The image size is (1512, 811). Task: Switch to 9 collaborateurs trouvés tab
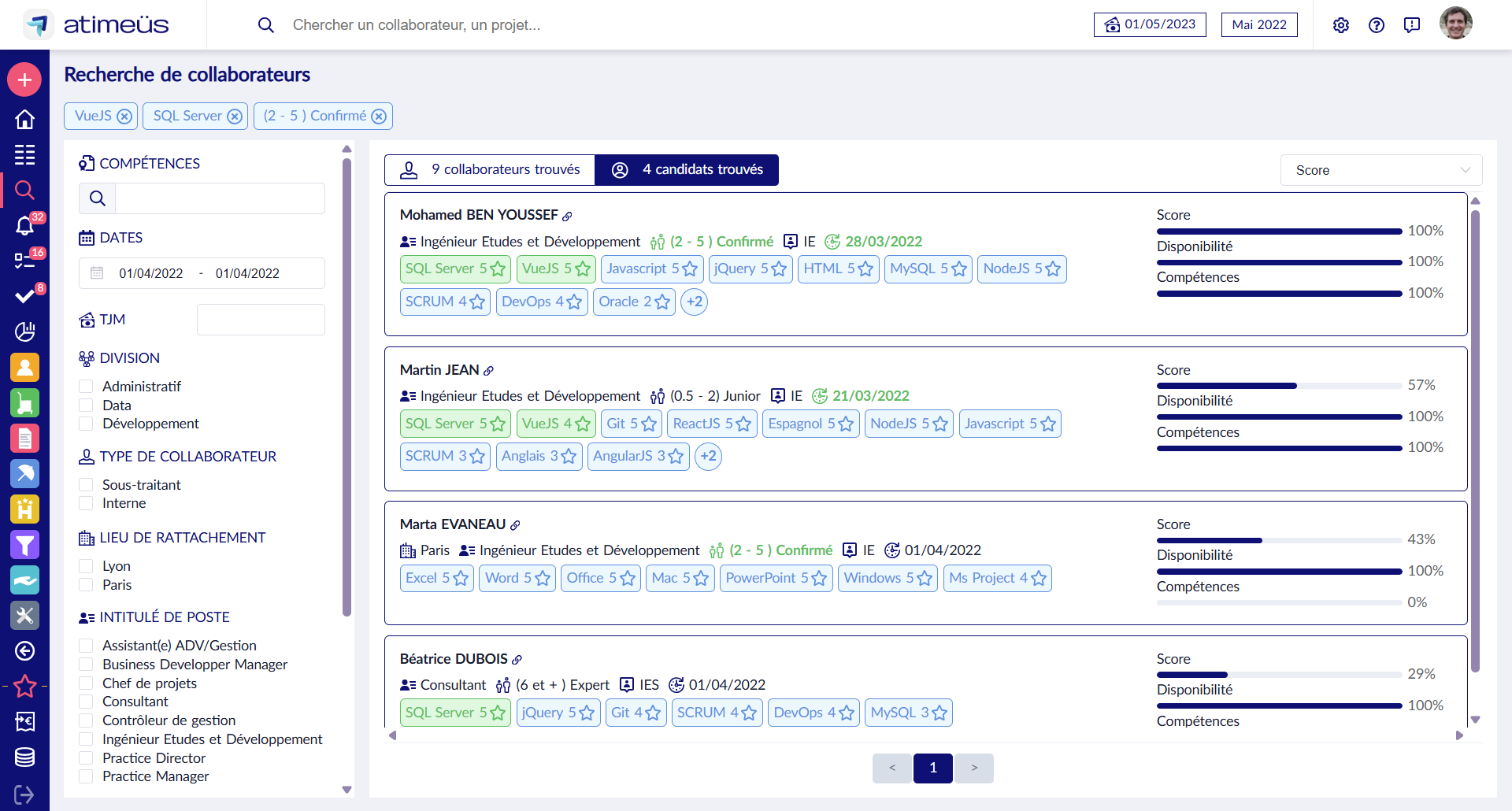pyautogui.click(x=490, y=170)
